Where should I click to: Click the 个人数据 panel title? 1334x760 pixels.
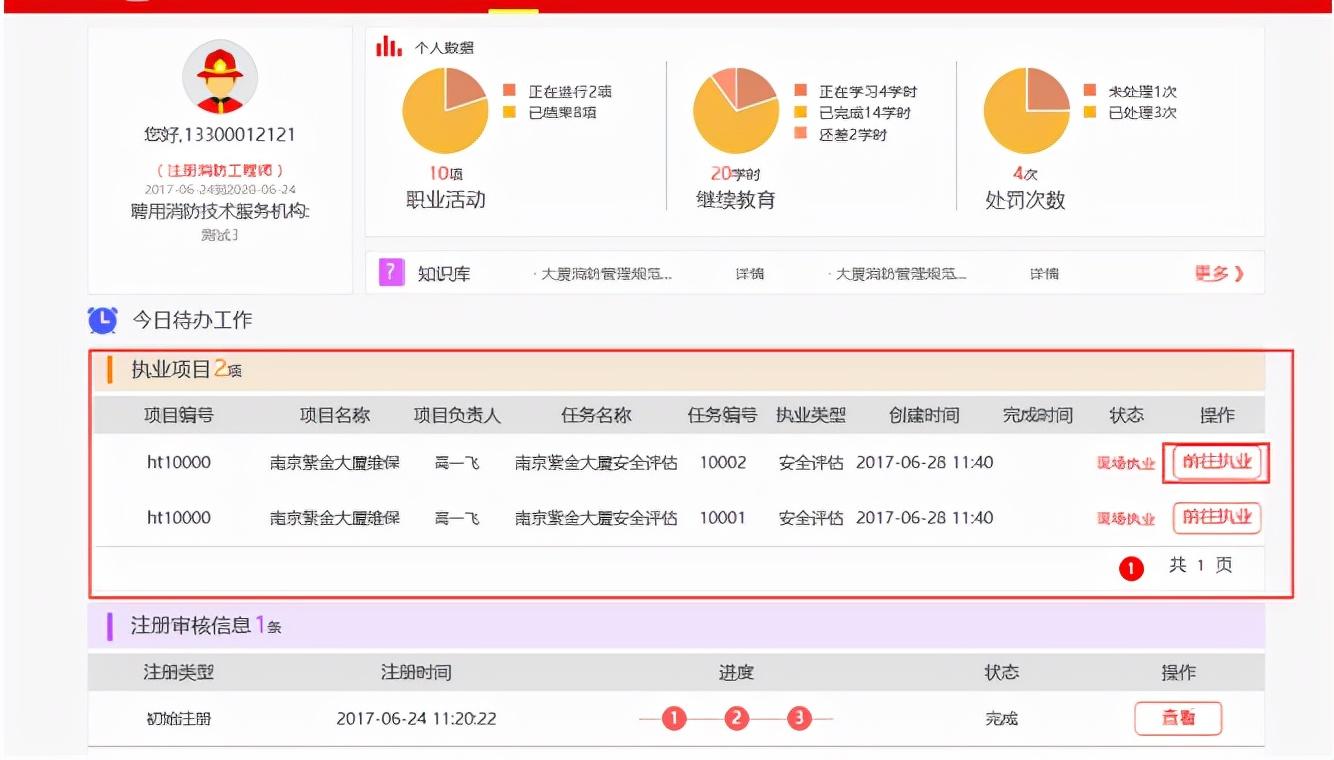click(444, 47)
